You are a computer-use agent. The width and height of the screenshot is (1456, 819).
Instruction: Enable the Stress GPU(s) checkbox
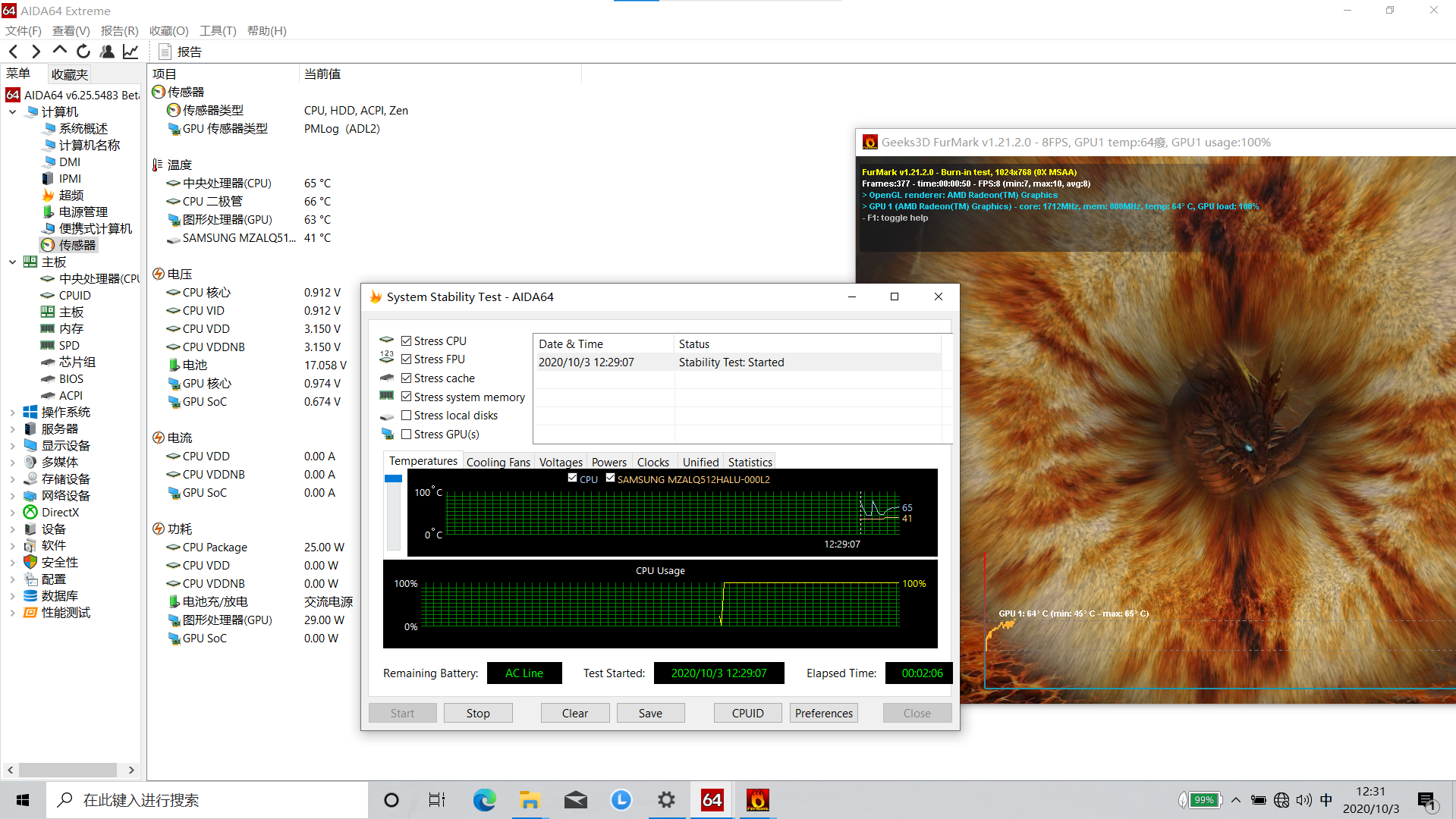[406, 435]
